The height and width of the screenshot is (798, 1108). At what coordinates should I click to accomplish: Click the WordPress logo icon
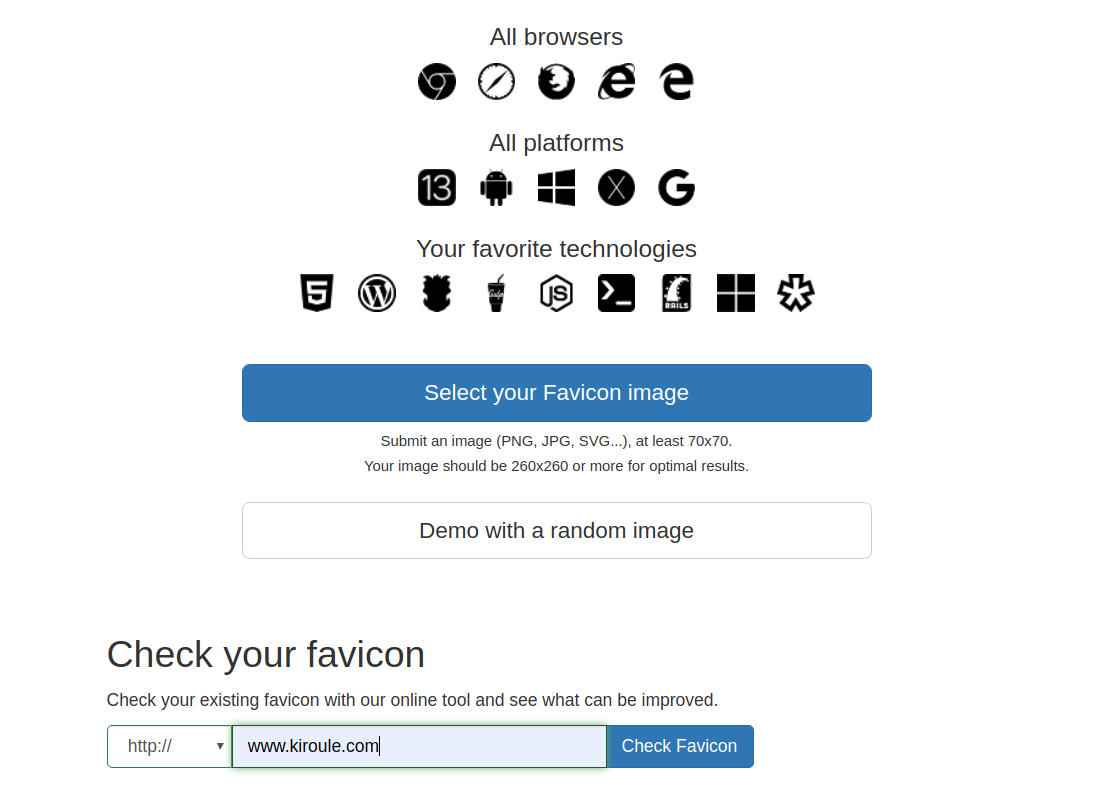click(x=377, y=293)
